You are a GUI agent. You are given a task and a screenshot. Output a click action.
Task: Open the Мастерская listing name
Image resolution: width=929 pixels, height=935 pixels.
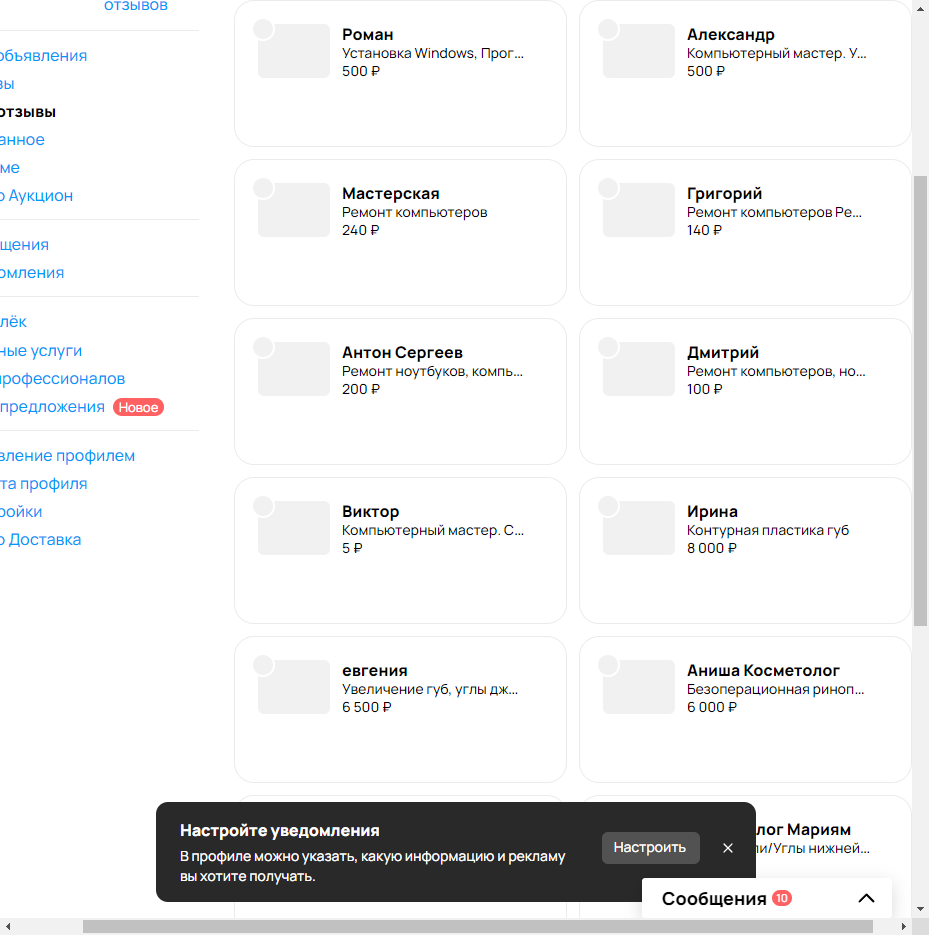pyautogui.click(x=391, y=194)
